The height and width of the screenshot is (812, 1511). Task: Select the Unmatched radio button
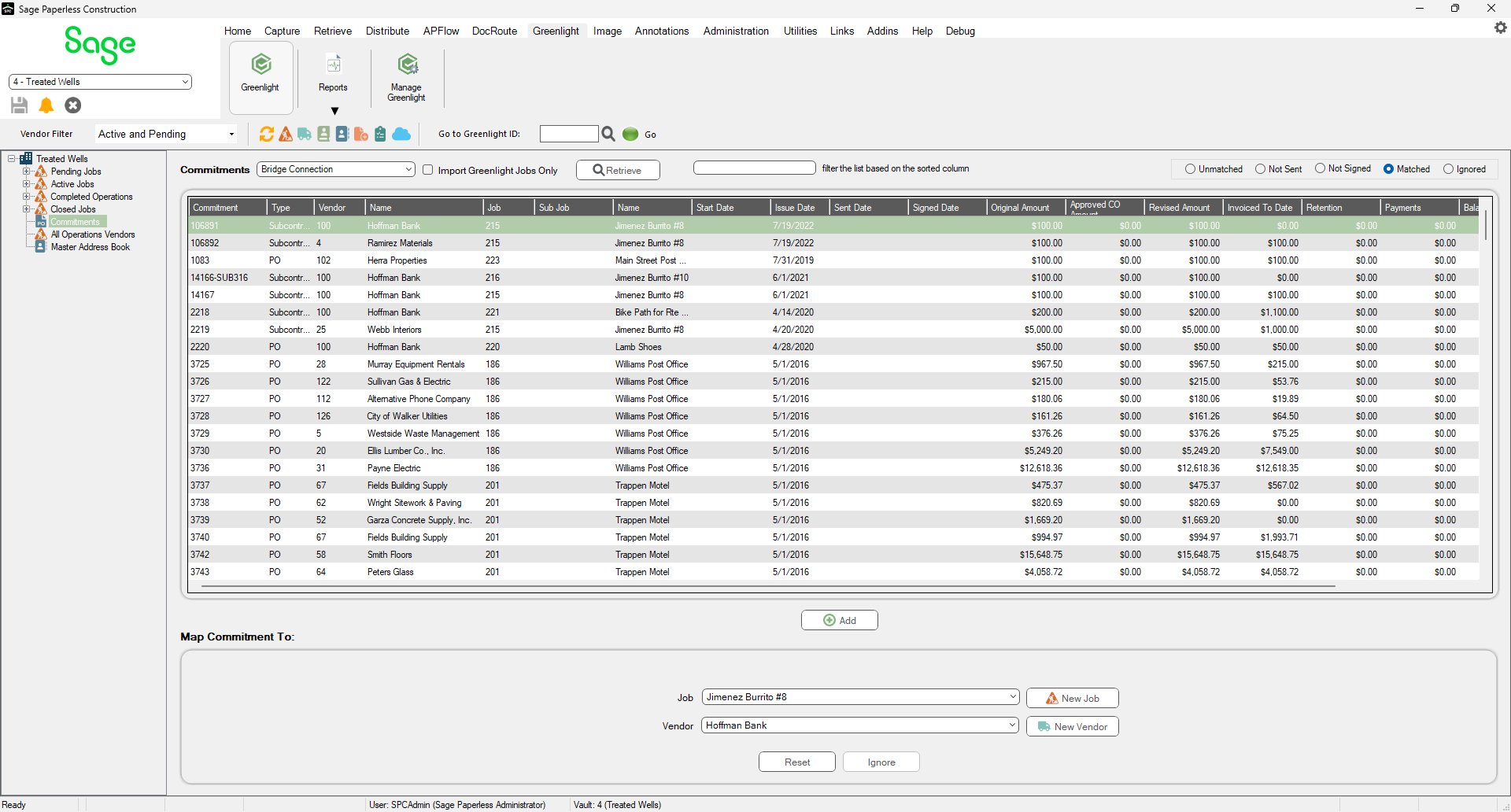point(1190,169)
